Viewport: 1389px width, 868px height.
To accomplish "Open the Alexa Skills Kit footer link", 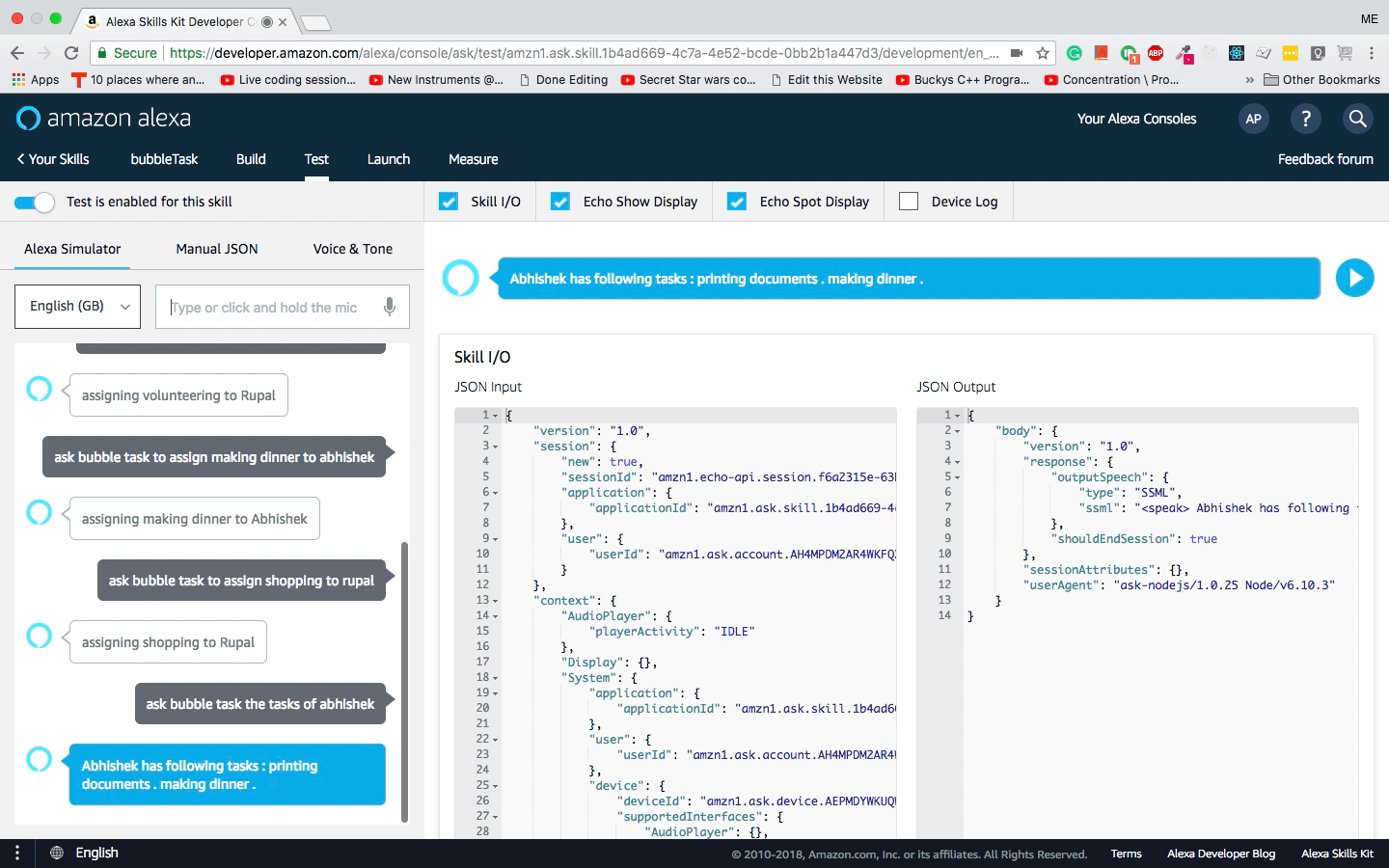I will click(1337, 854).
